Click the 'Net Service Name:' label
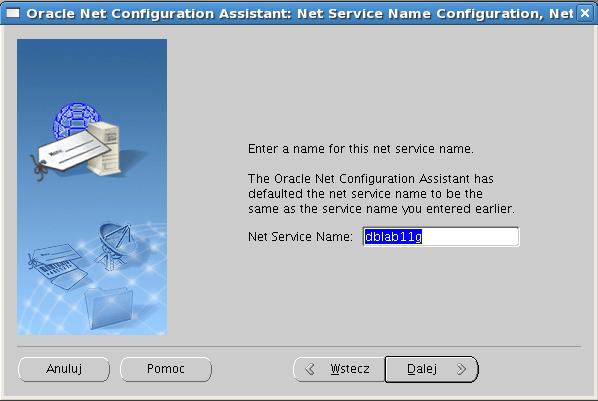The width and height of the screenshot is (598, 401). 300,237
